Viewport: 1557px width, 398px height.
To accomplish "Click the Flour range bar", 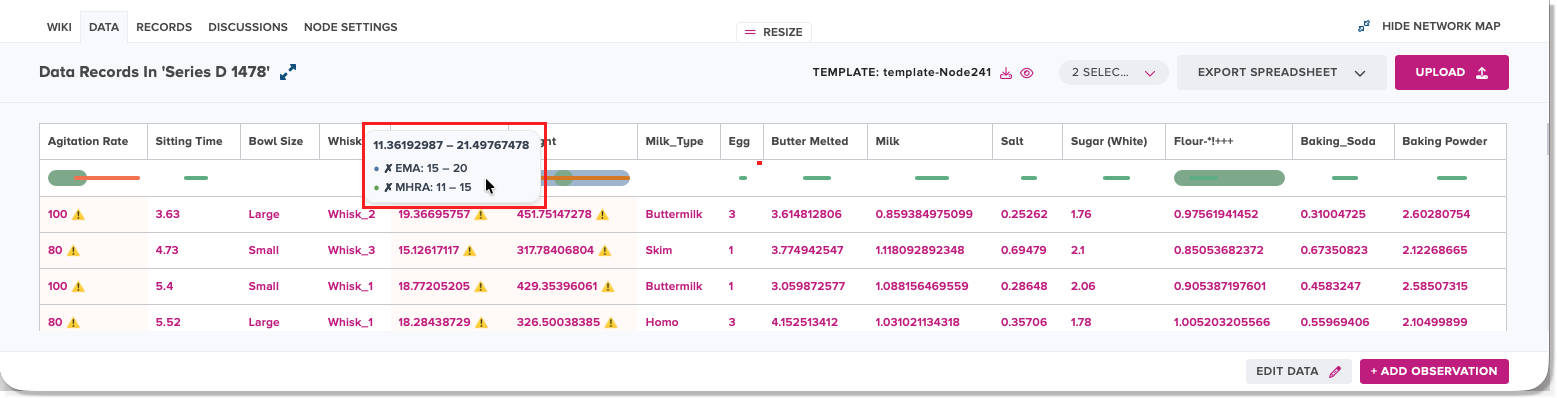I will point(1229,178).
